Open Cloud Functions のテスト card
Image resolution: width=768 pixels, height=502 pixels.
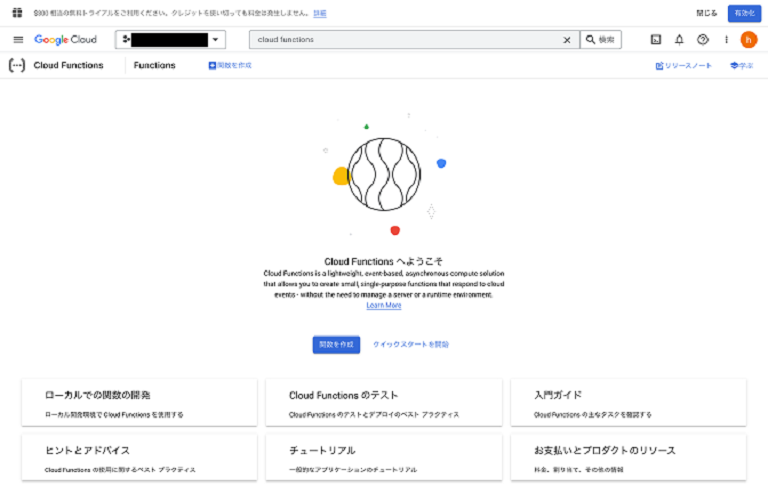click(x=384, y=403)
